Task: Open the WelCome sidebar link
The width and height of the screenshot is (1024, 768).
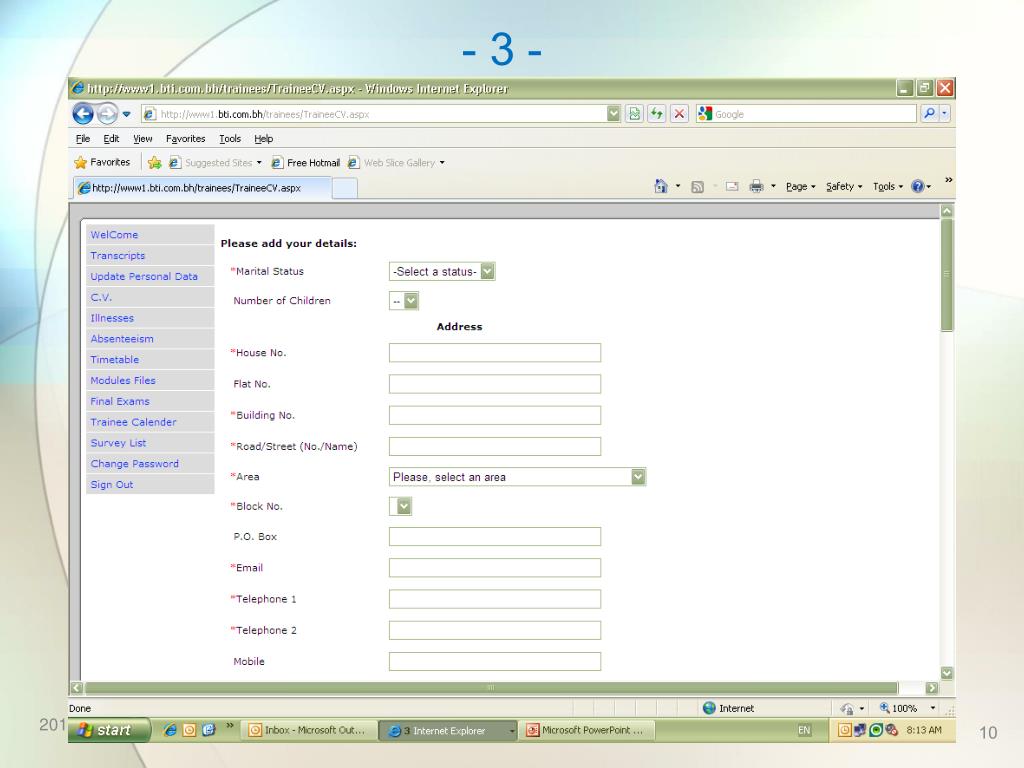Action: 114,234
